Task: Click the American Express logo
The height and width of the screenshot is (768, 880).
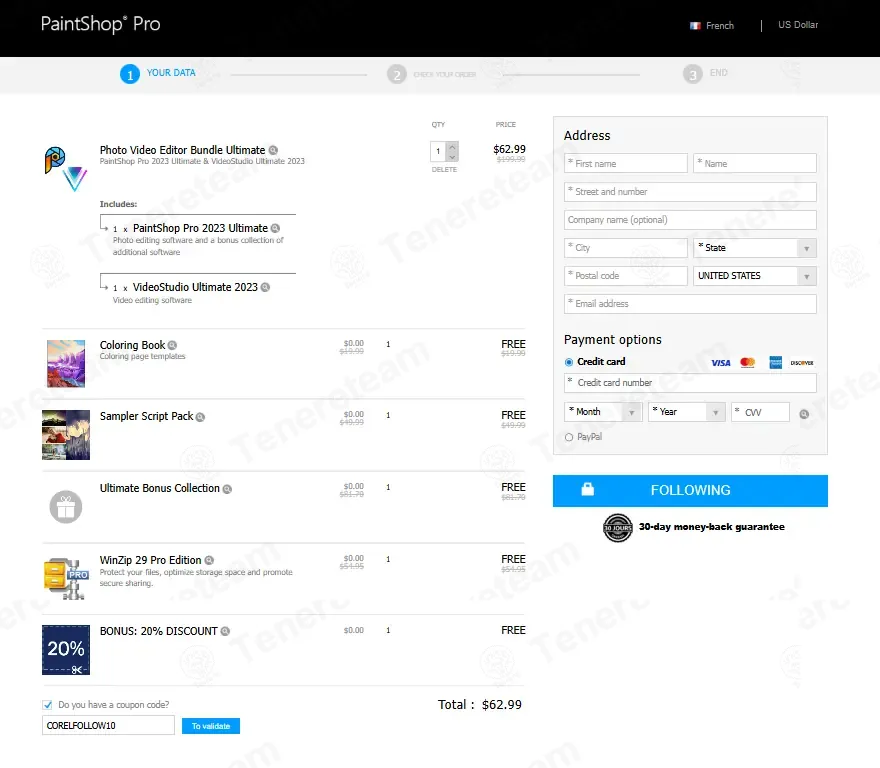Action: (x=776, y=363)
